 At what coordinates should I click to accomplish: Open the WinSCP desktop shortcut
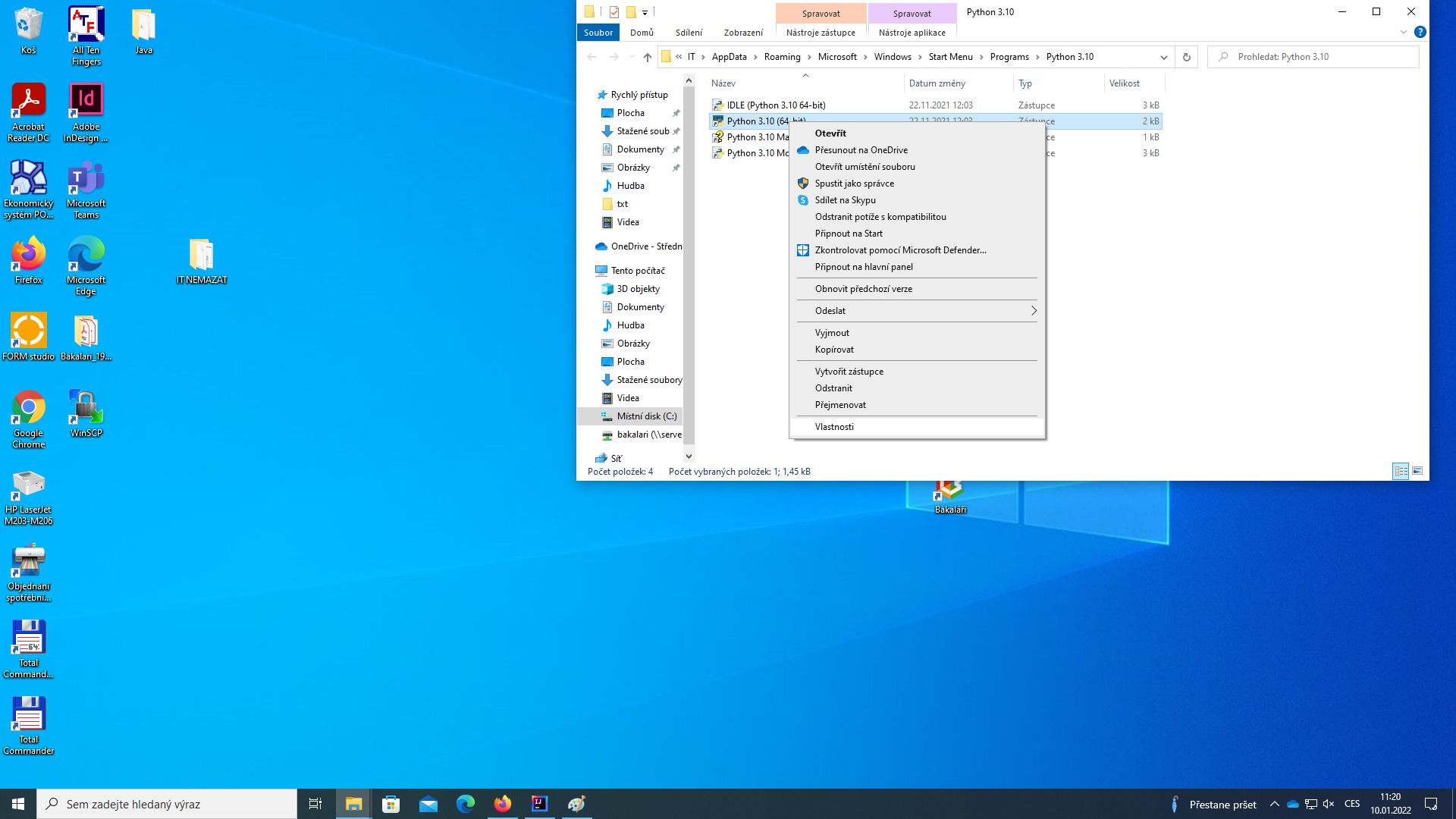point(86,413)
